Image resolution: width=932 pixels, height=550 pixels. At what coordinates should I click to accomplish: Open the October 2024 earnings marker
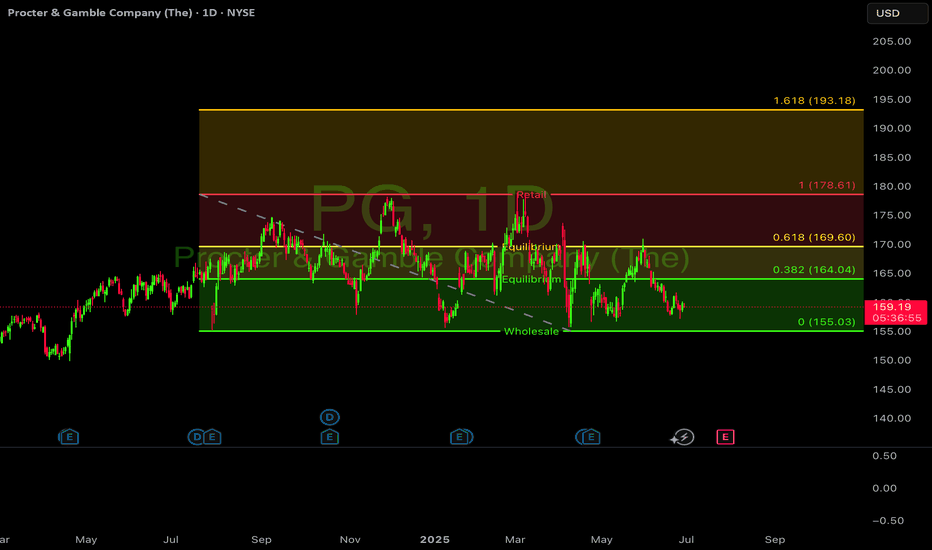click(329, 438)
